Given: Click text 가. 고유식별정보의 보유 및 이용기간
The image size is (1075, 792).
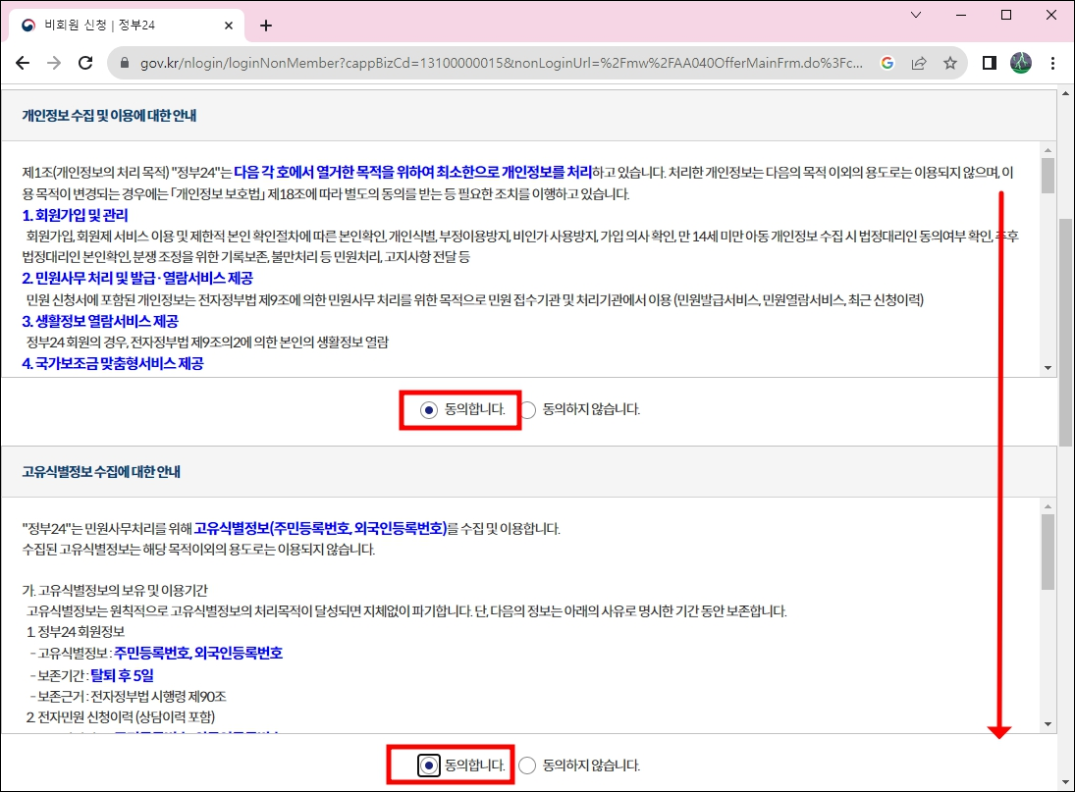Looking at the screenshot, I should [x=114, y=590].
